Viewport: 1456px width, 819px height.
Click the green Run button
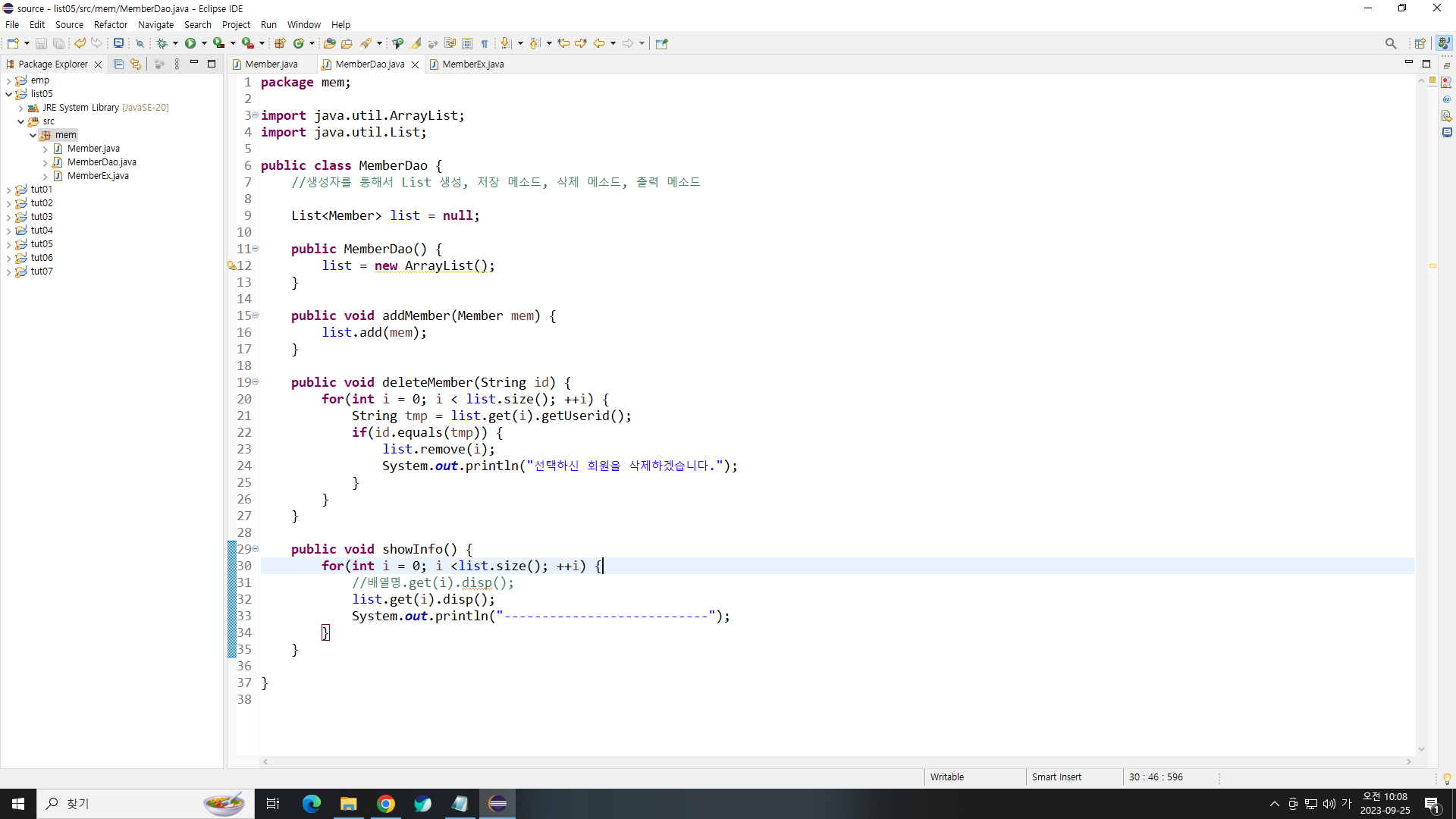tap(190, 43)
